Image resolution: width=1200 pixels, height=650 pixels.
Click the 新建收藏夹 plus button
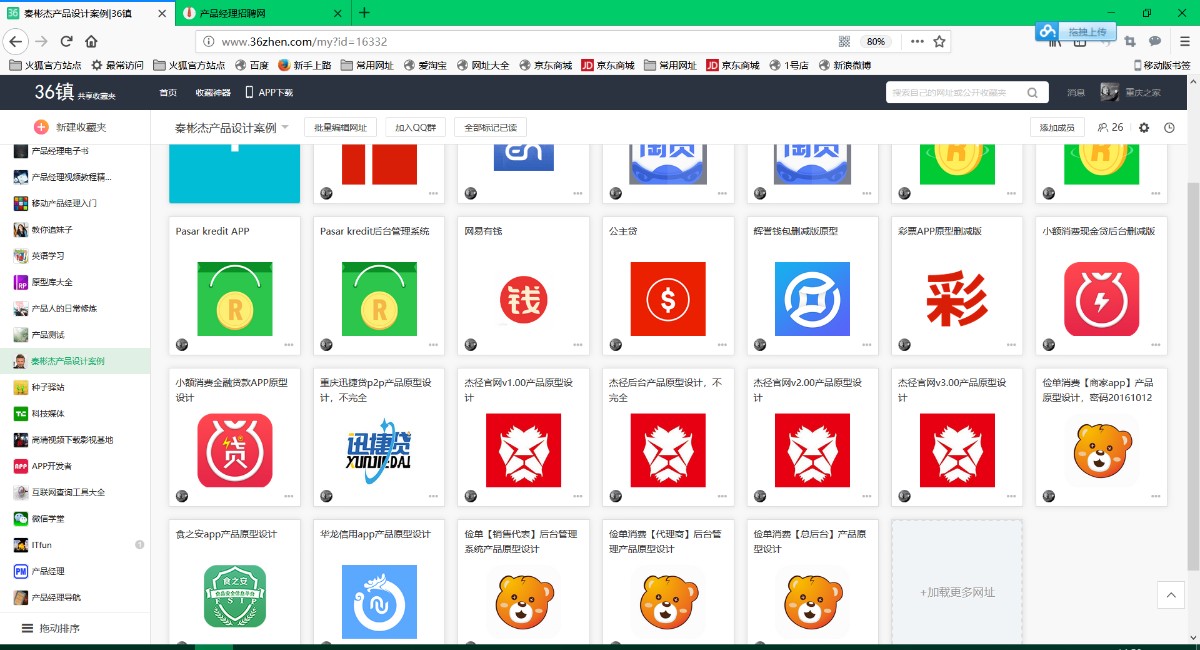point(41,127)
